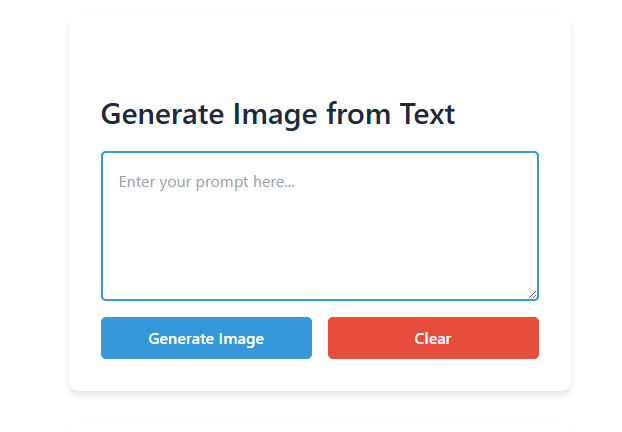Image resolution: width=622 pixels, height=432 pixels.
Task: Click the textarea resize handle corner
Action: [x=533, y=294]
